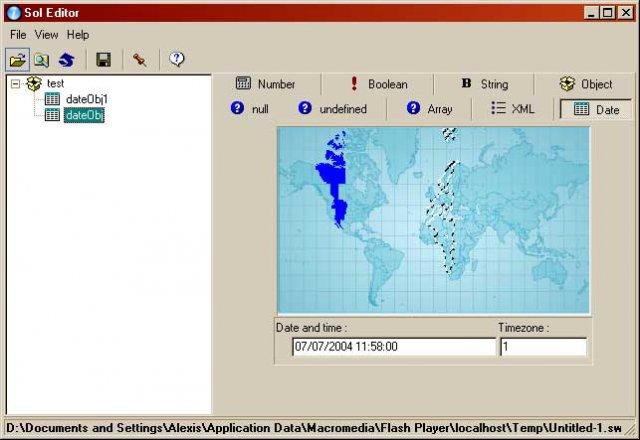Screen dimensions: 640x440
Task: Select the Boolean type button
Action: (x=379, y=84)
